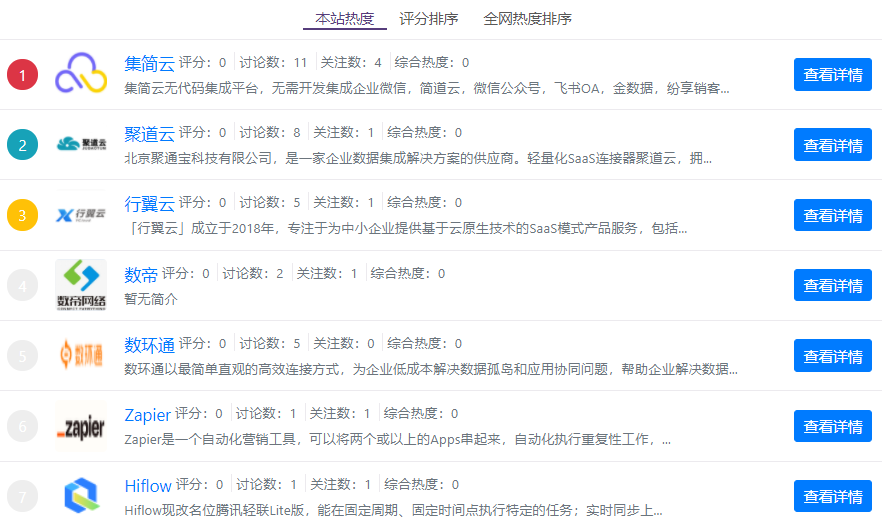Click 讨论数: 2 in 数帝 row
The width and height of the screenshot is (882, 524).
(x=253, y=274)
